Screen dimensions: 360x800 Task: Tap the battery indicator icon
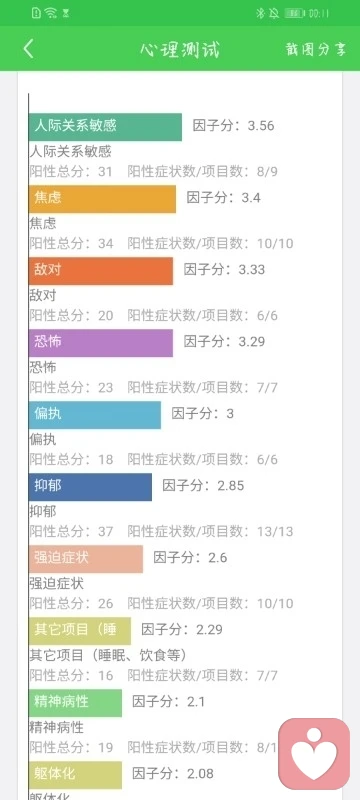[294, 13]
